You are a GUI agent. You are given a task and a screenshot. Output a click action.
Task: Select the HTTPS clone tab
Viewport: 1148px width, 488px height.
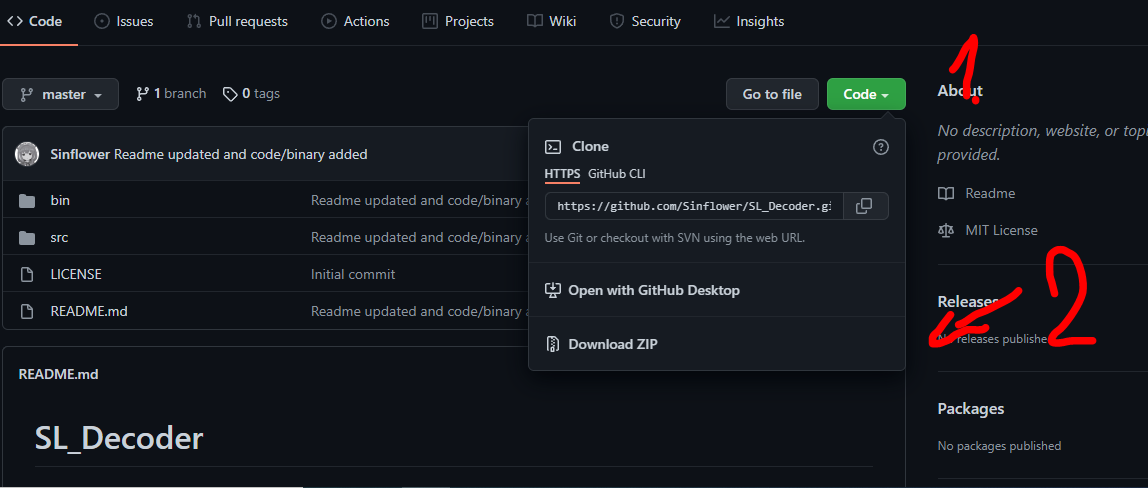pyautogui.click(x=562, y=174)
